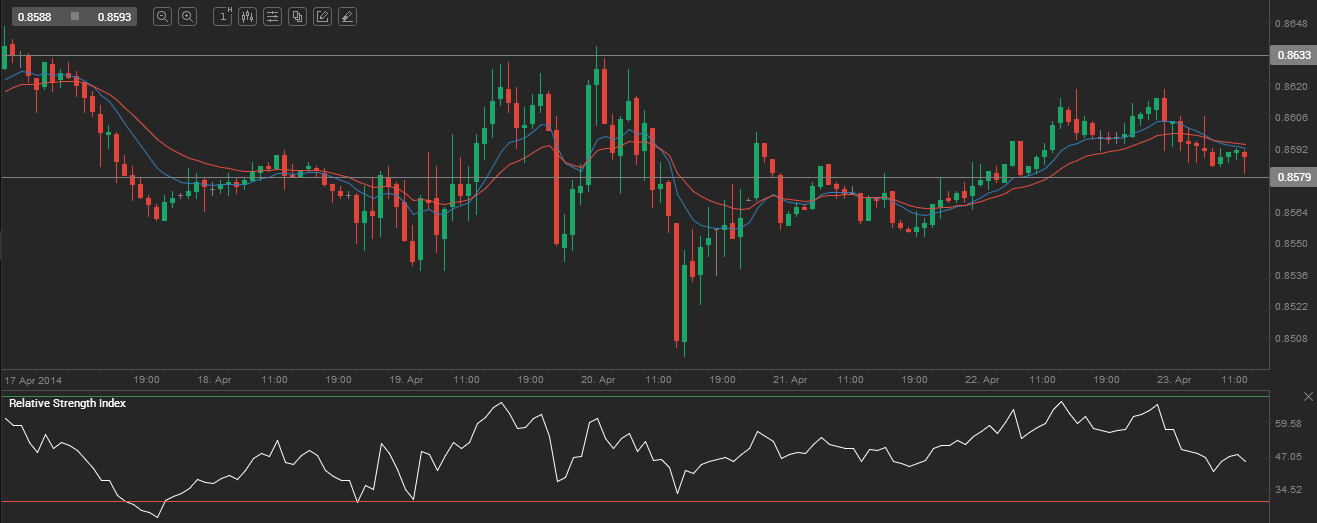
Task: Click the 0.8588 bid price display
Action: [34, 17]
